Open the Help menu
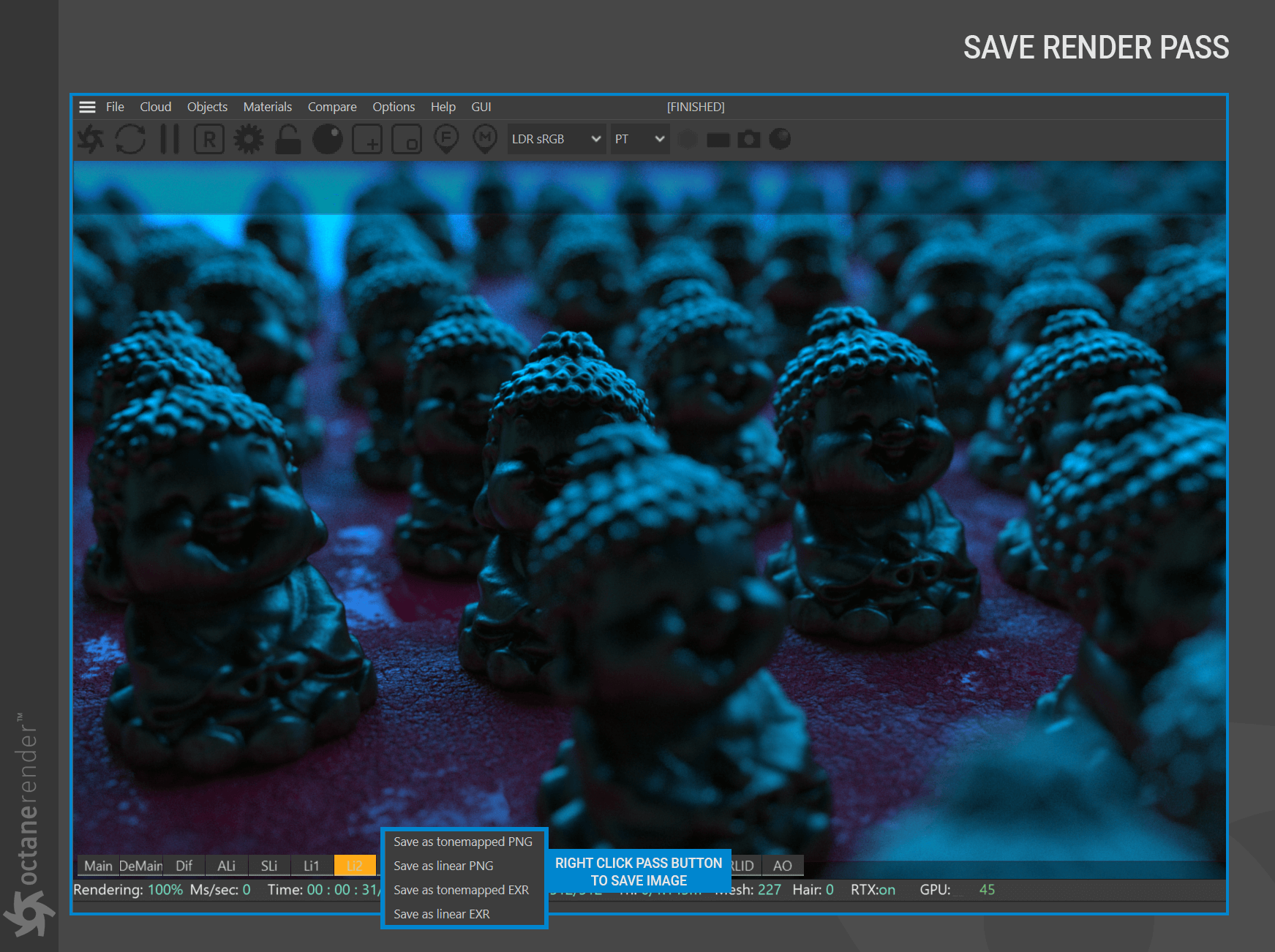This screenshot has width=1275, height=952. tap(443, 107)
